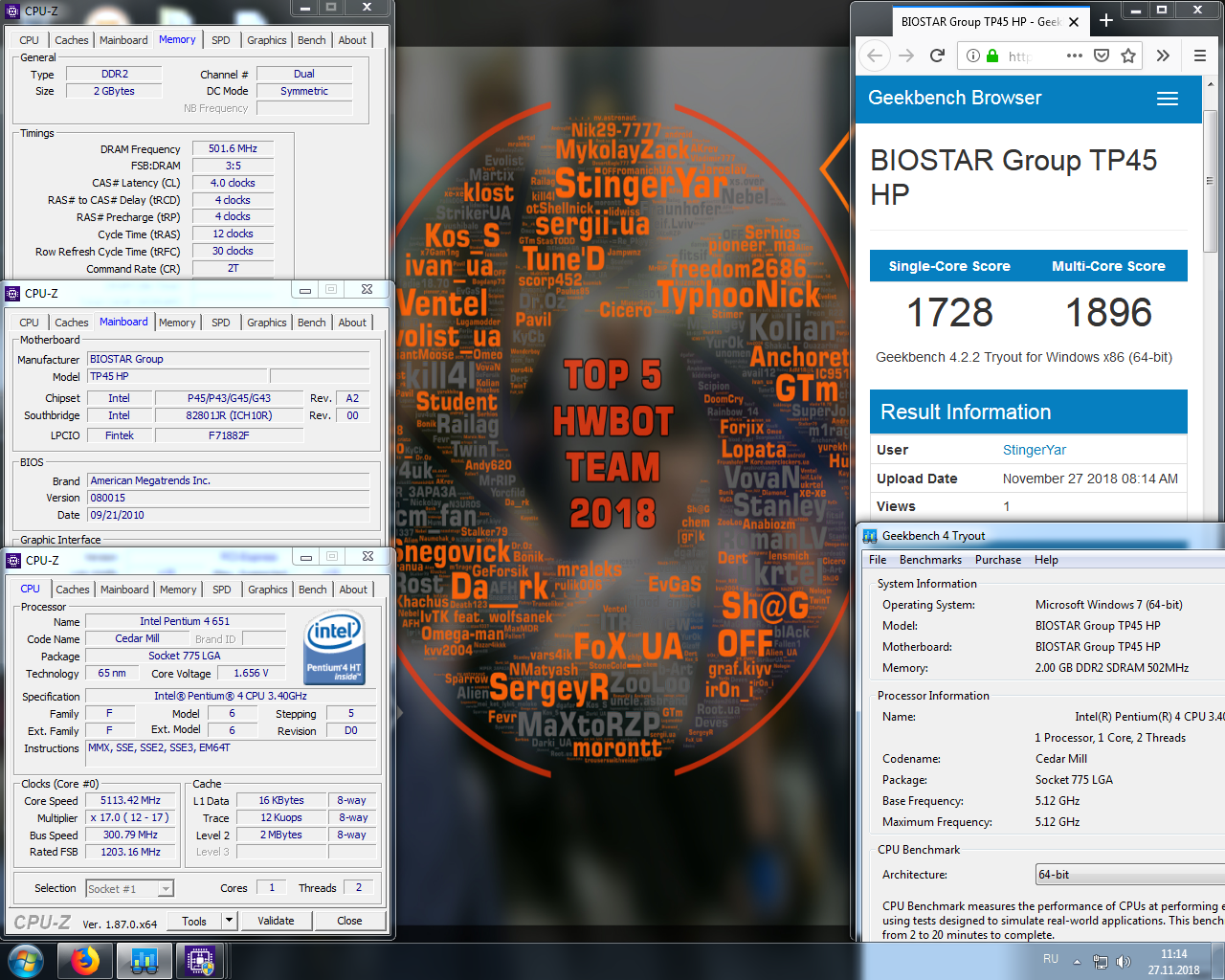The height and width of the screenshot is (980, 1225).
Task: Click Core Voltage value 1.656 V
Action: pos(252,673)
